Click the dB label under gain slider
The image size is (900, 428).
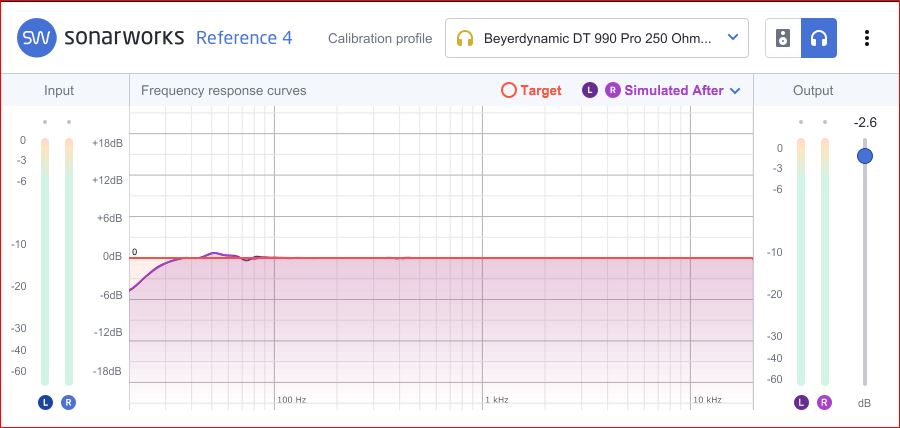(x=864, y=403)
